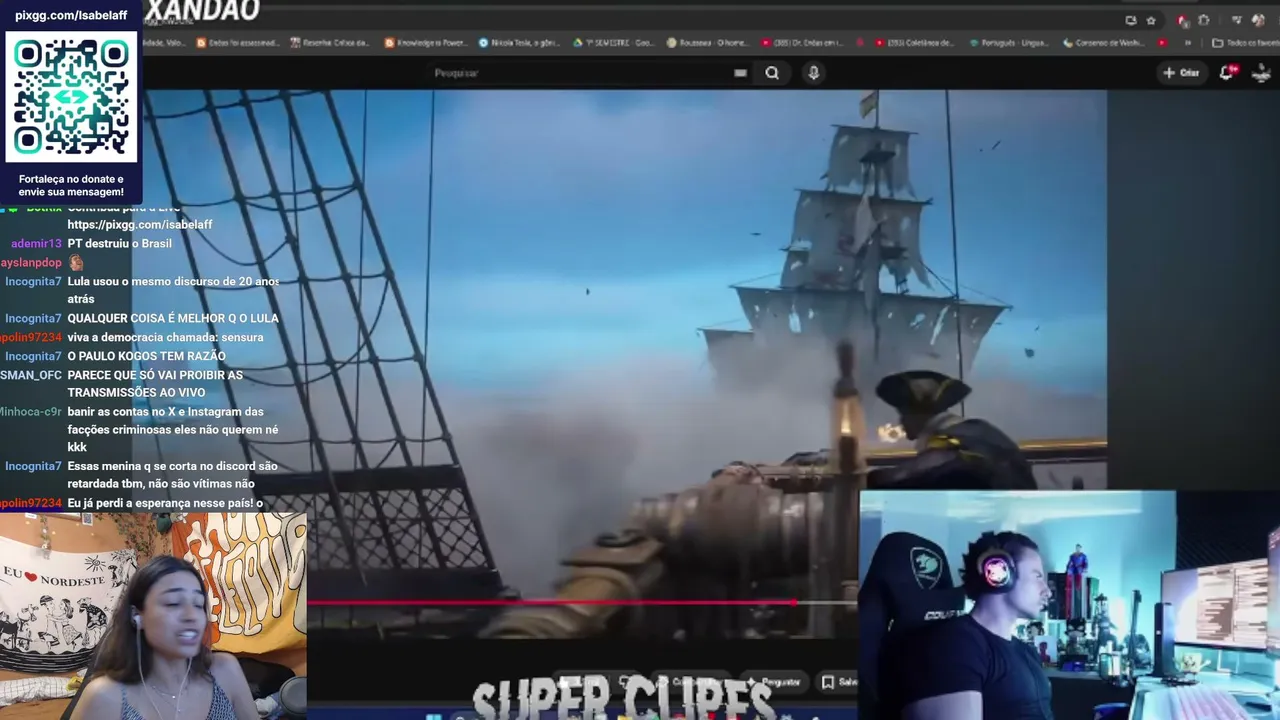Open the Coletânea de bookmark
Image resolution: width=1280 pixels, height=720 pixels.
914,43
